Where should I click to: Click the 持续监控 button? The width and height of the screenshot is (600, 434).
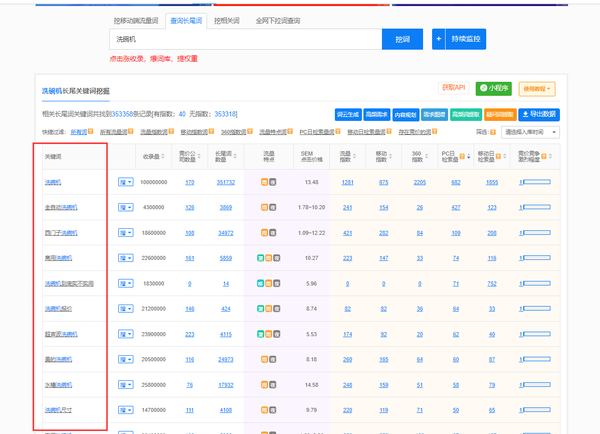(x=466, y=39)
